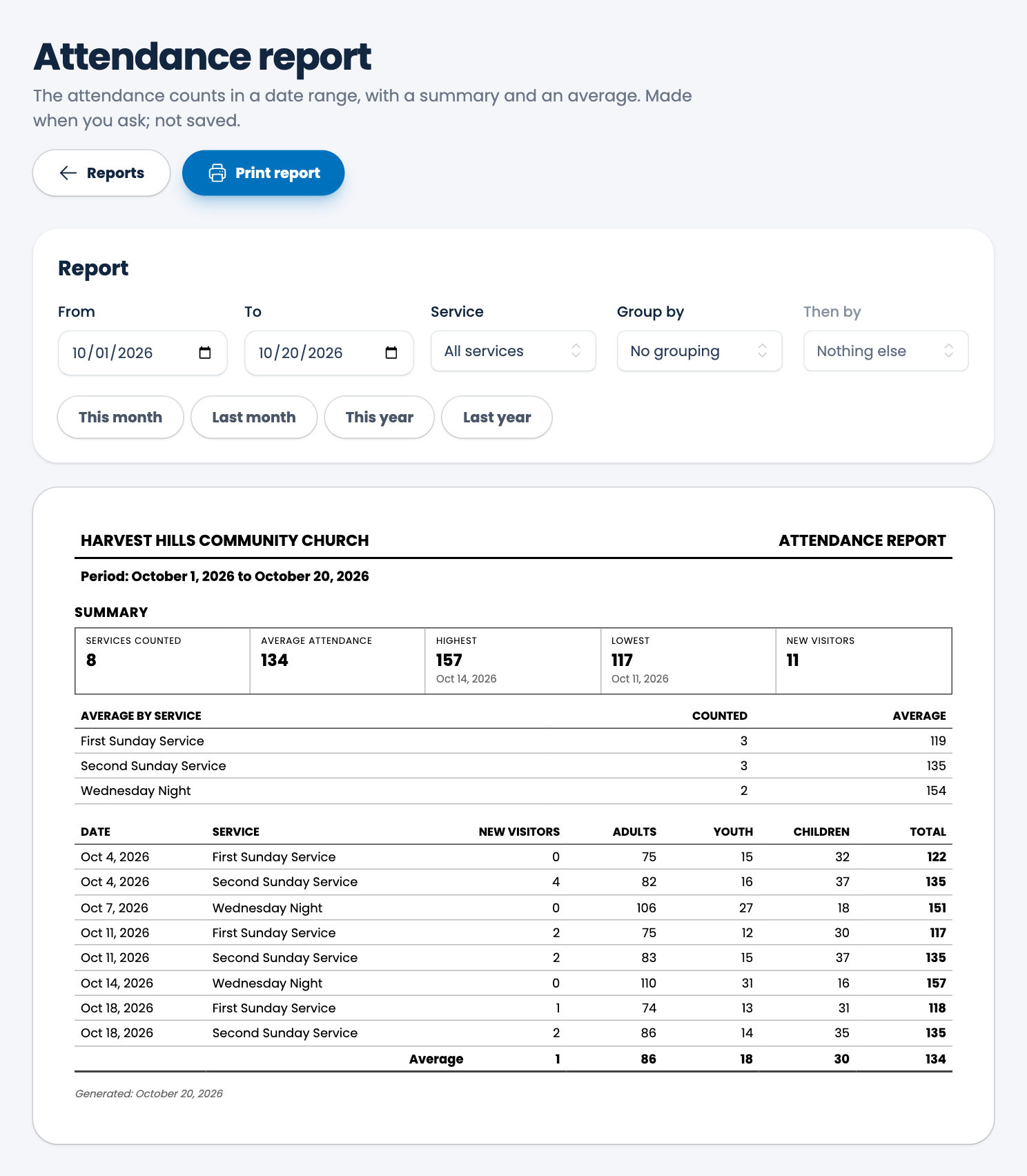
Task: Select the Last month preset
Action: [x=254, y=417]
